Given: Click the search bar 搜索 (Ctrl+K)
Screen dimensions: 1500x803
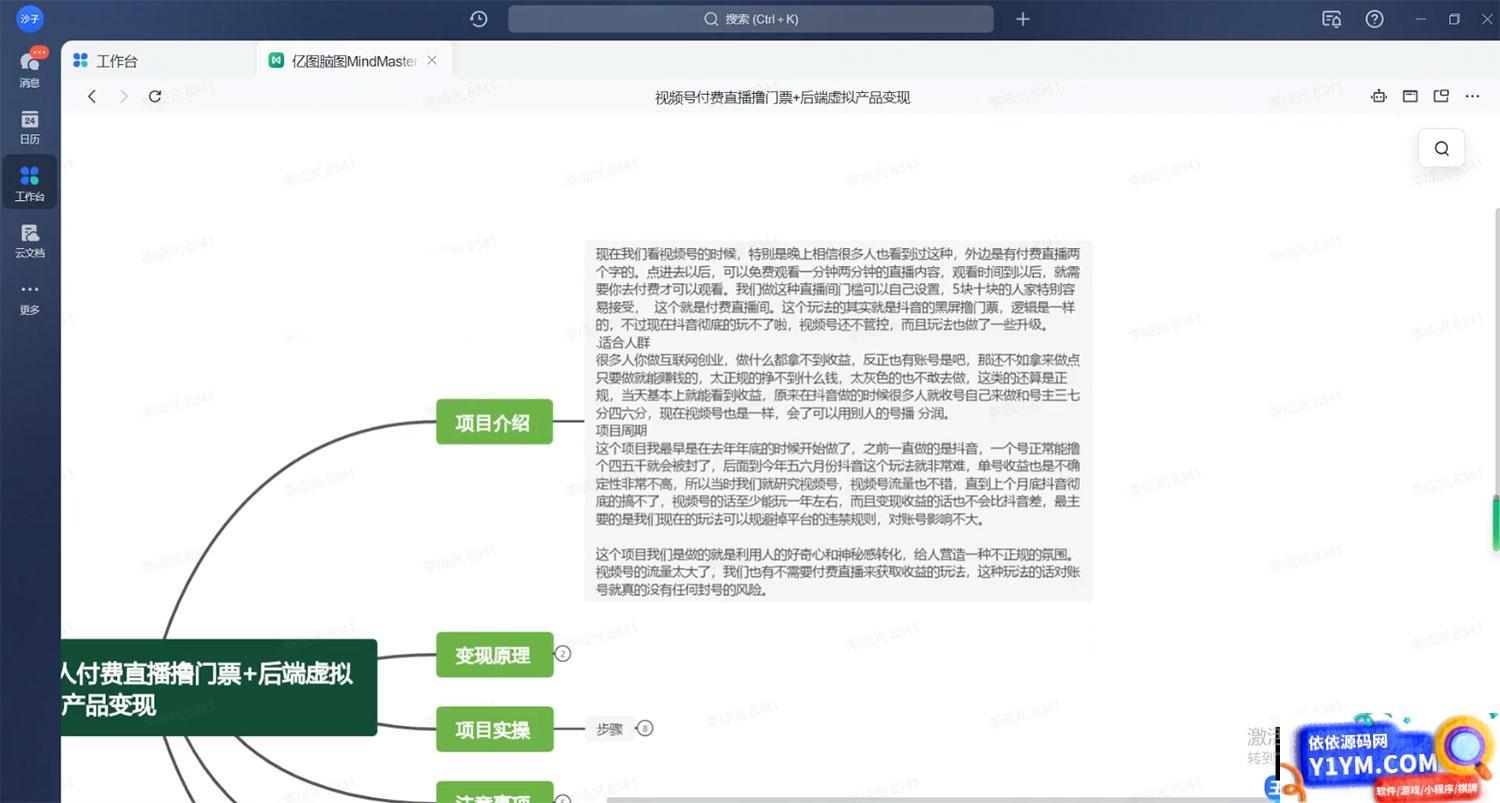Looking at the screenshot, I should pyautogui.click(x=750, y=19).
